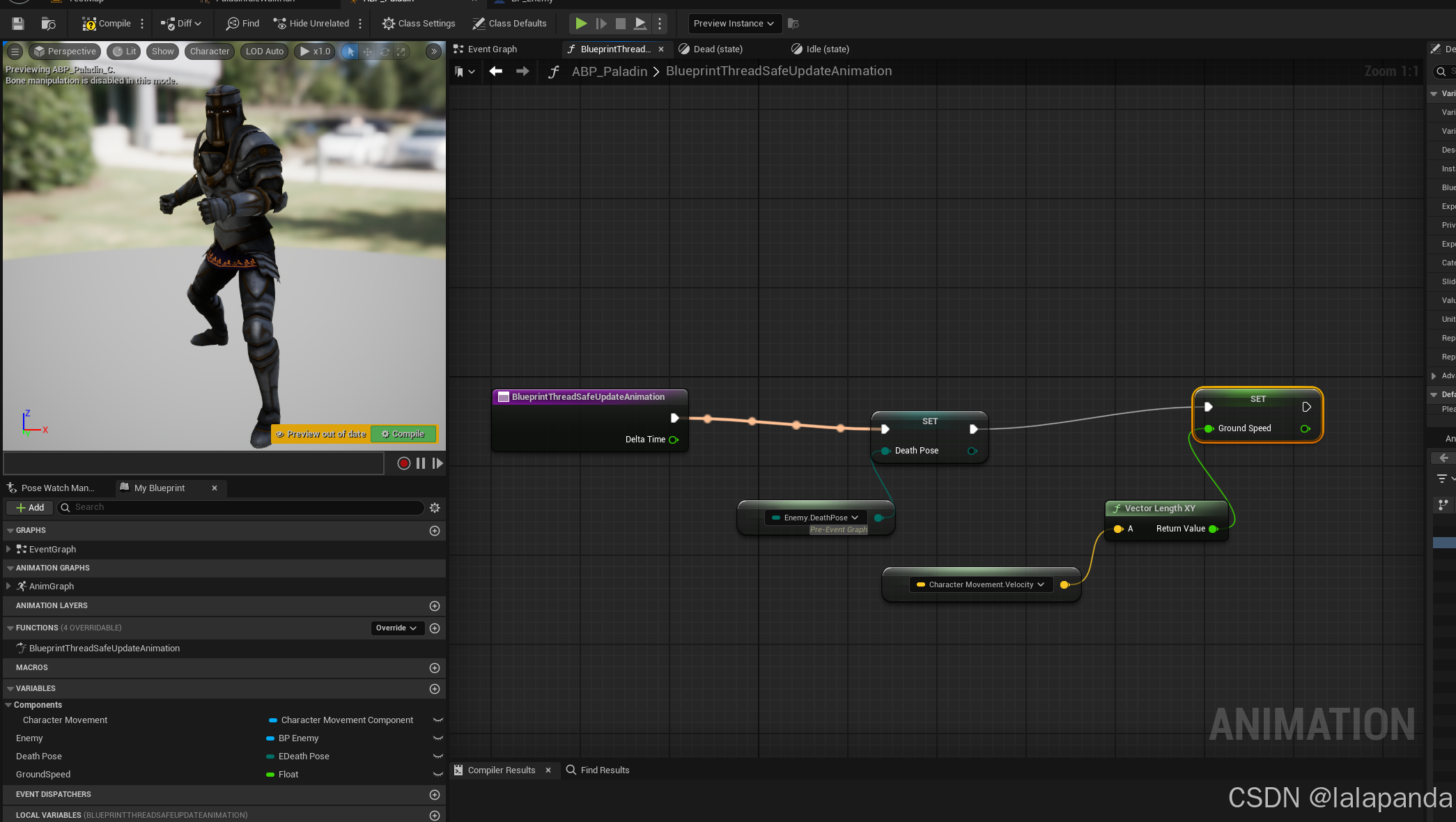Click the green Compile button in viewport

tap(403, 434)
